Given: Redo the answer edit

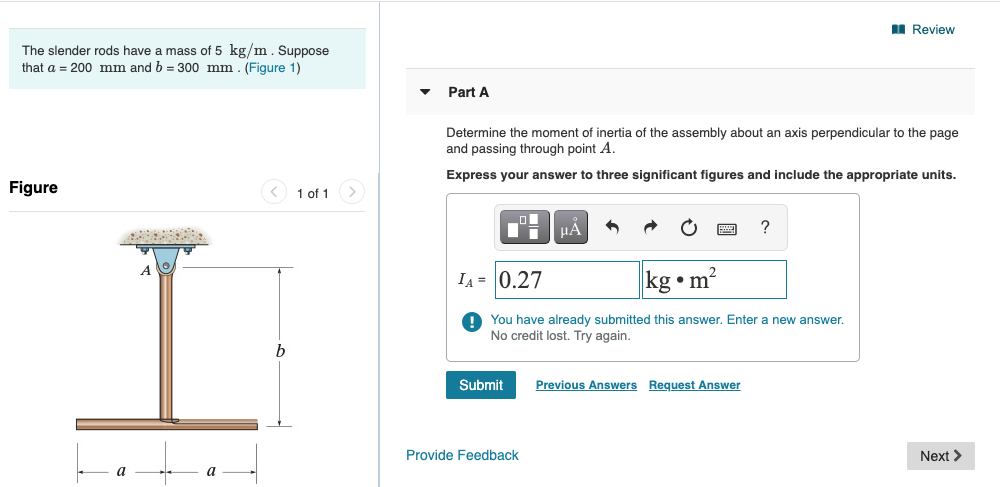Looking at the screenshot, I should [651, 227].
